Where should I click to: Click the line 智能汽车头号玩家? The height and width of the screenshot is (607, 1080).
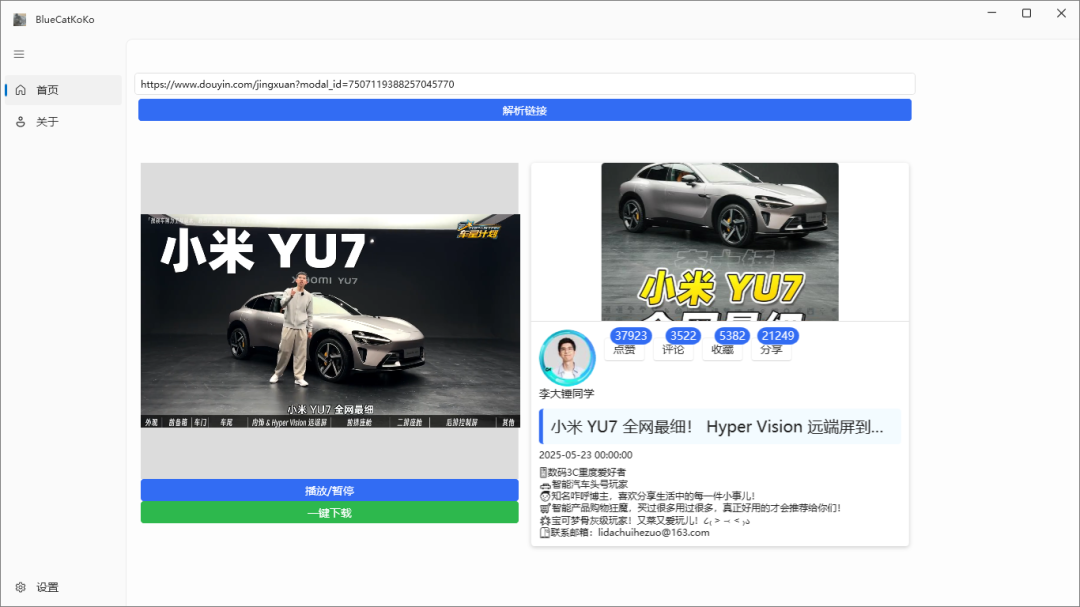click(583, 484)
